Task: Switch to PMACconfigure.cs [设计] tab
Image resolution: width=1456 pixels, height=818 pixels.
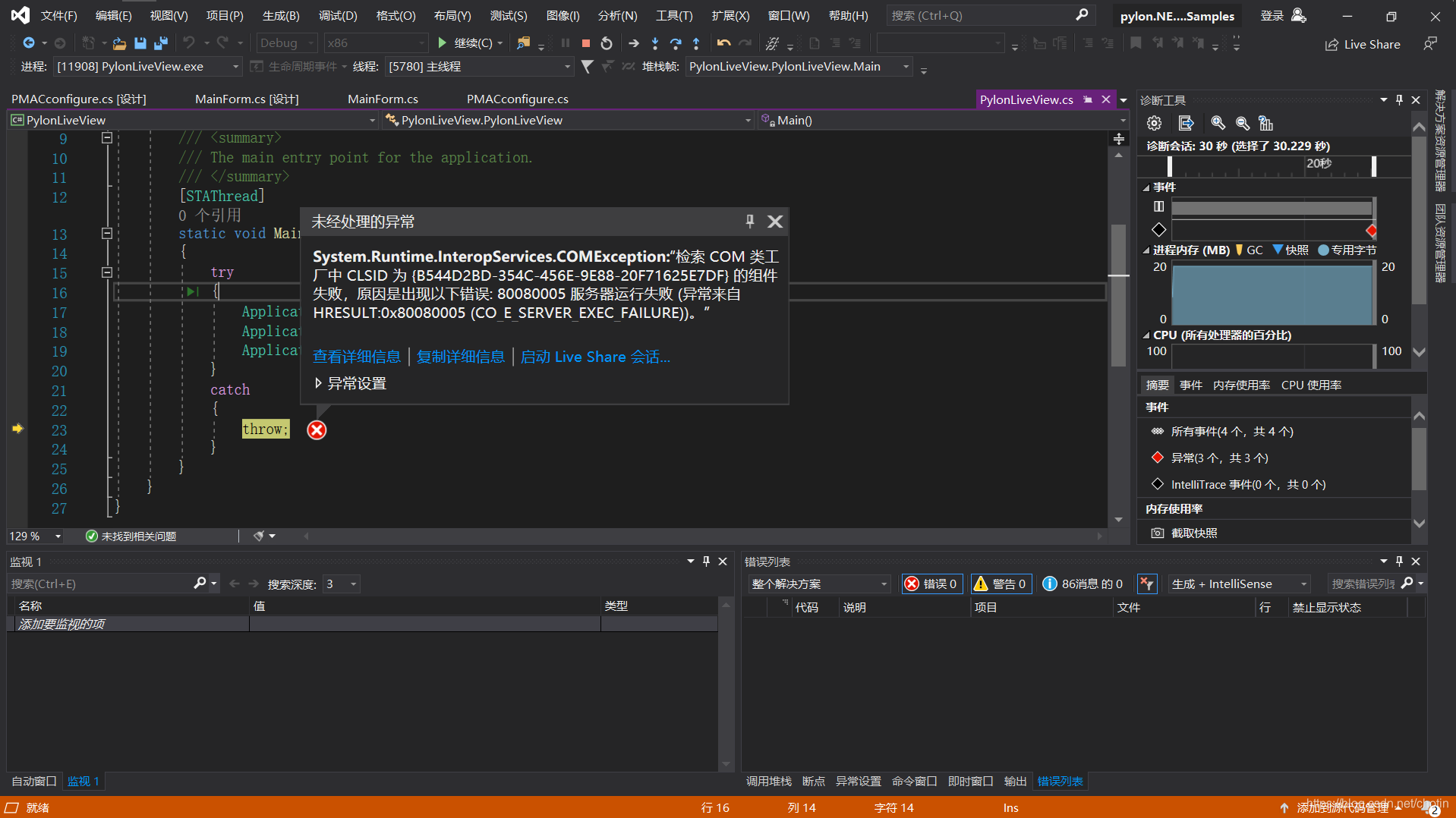Action: point(79,99)
